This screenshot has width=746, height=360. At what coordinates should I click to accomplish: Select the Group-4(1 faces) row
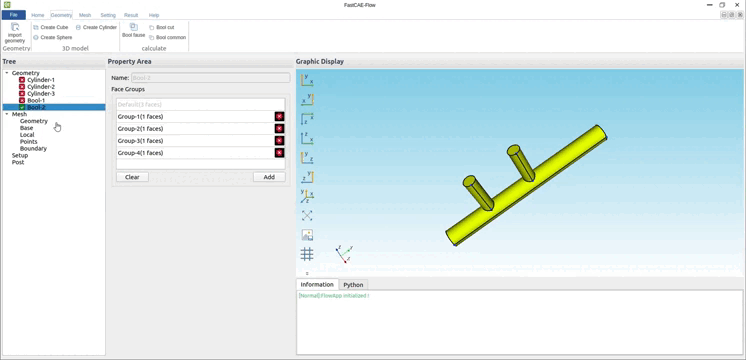coord(195,153)
